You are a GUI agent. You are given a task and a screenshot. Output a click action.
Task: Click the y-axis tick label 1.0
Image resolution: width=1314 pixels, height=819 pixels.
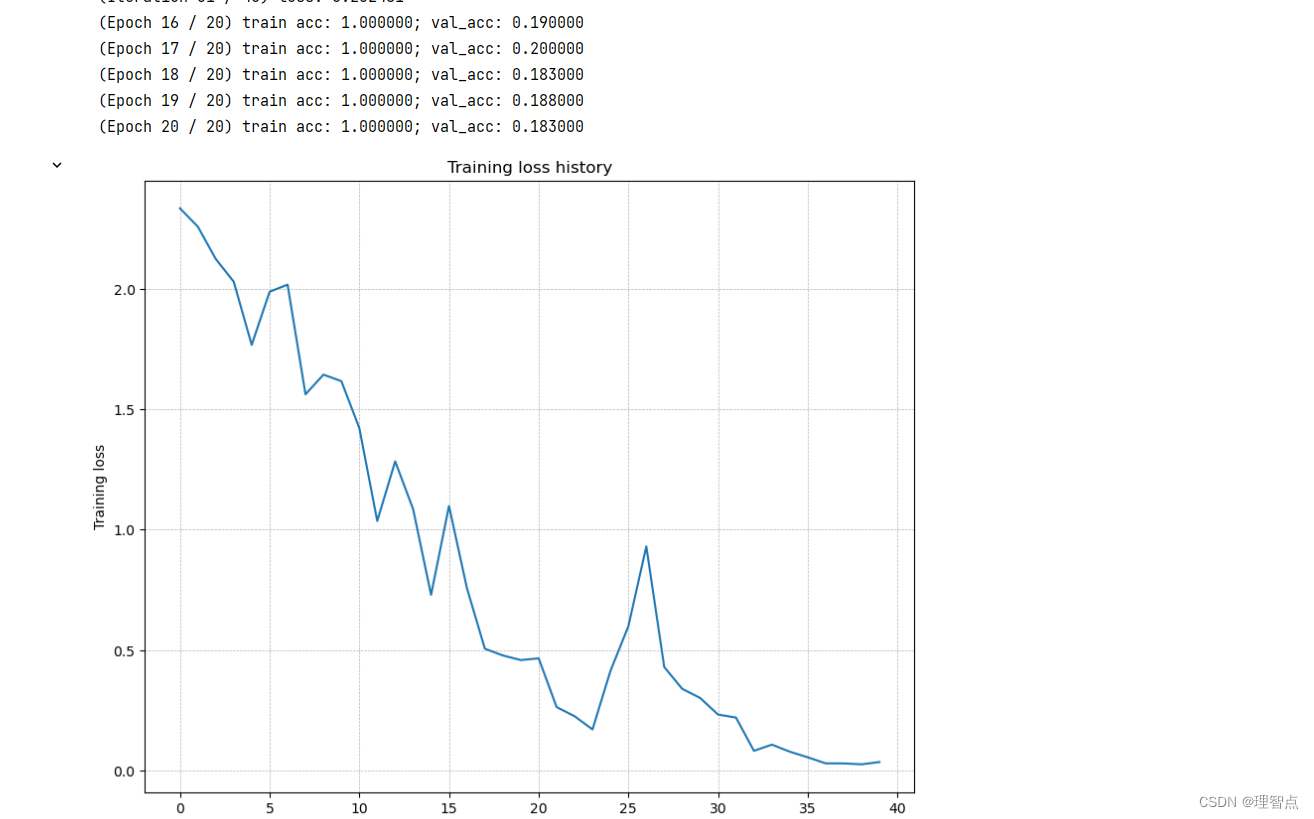tap(125, 530)
